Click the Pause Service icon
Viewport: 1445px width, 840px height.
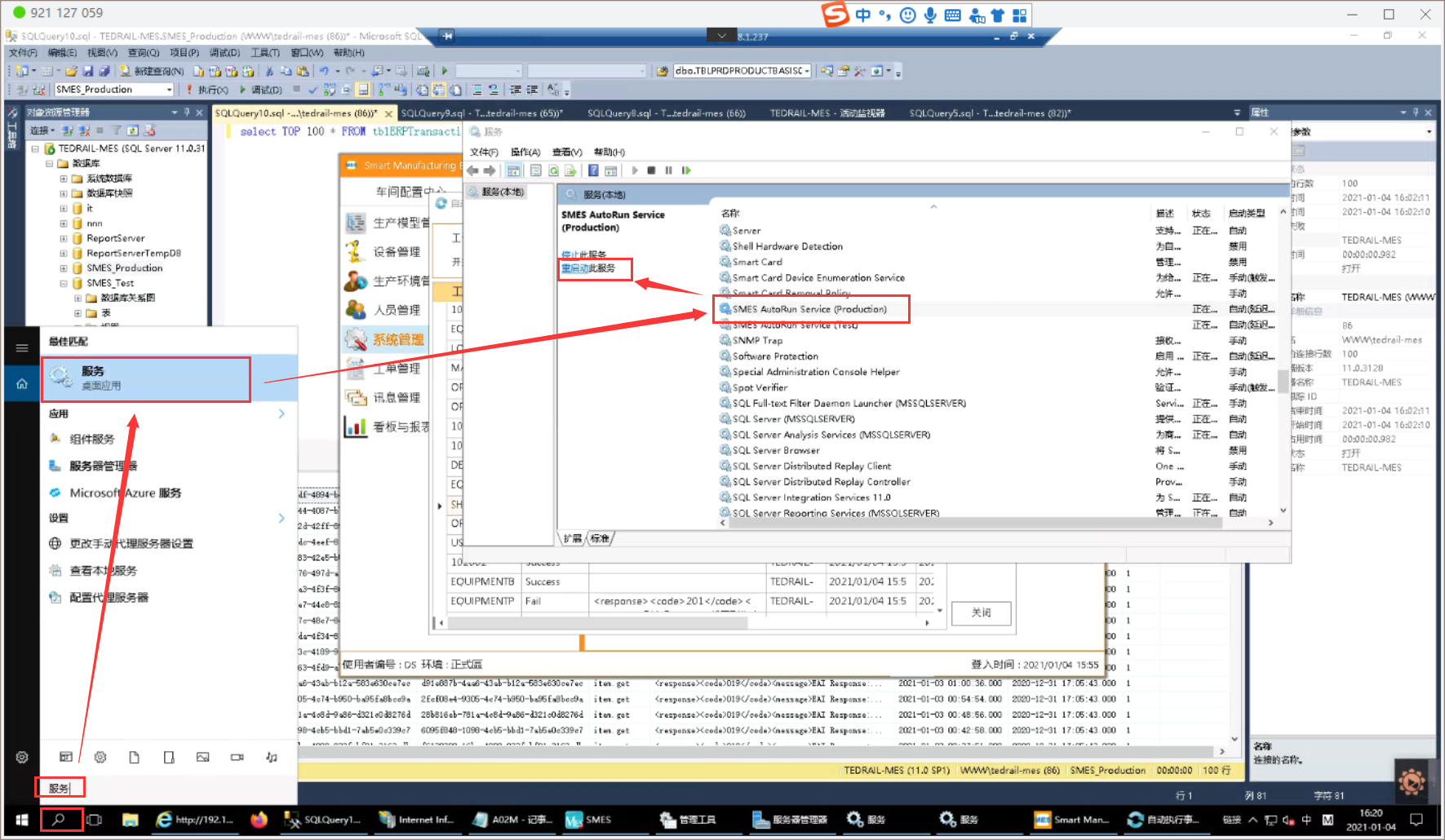[668, 170]
